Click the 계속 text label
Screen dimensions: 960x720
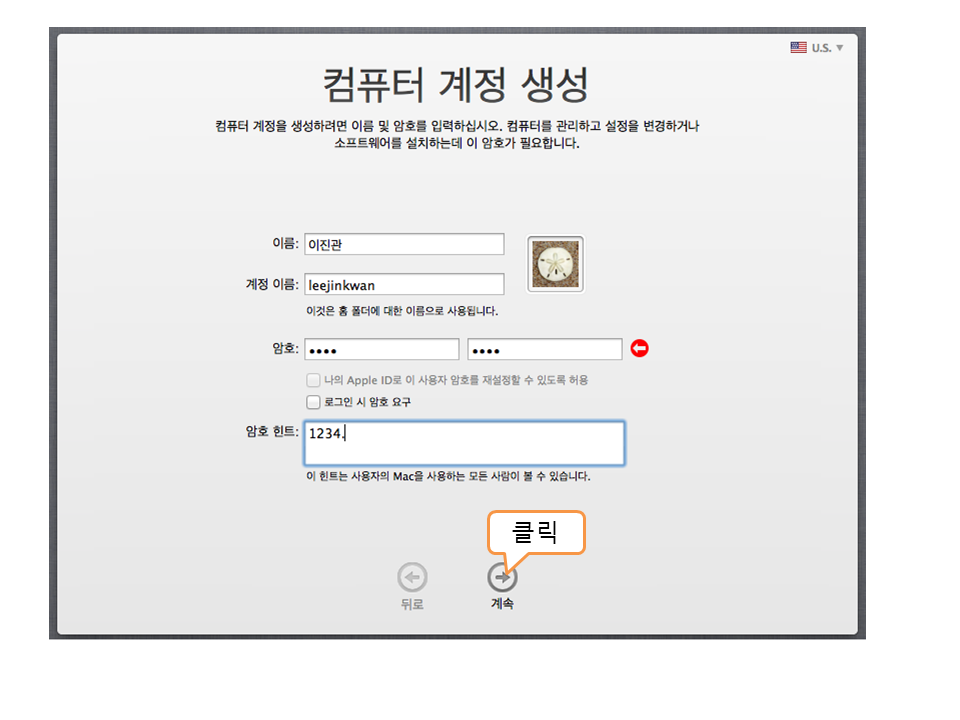pos(502,604)
